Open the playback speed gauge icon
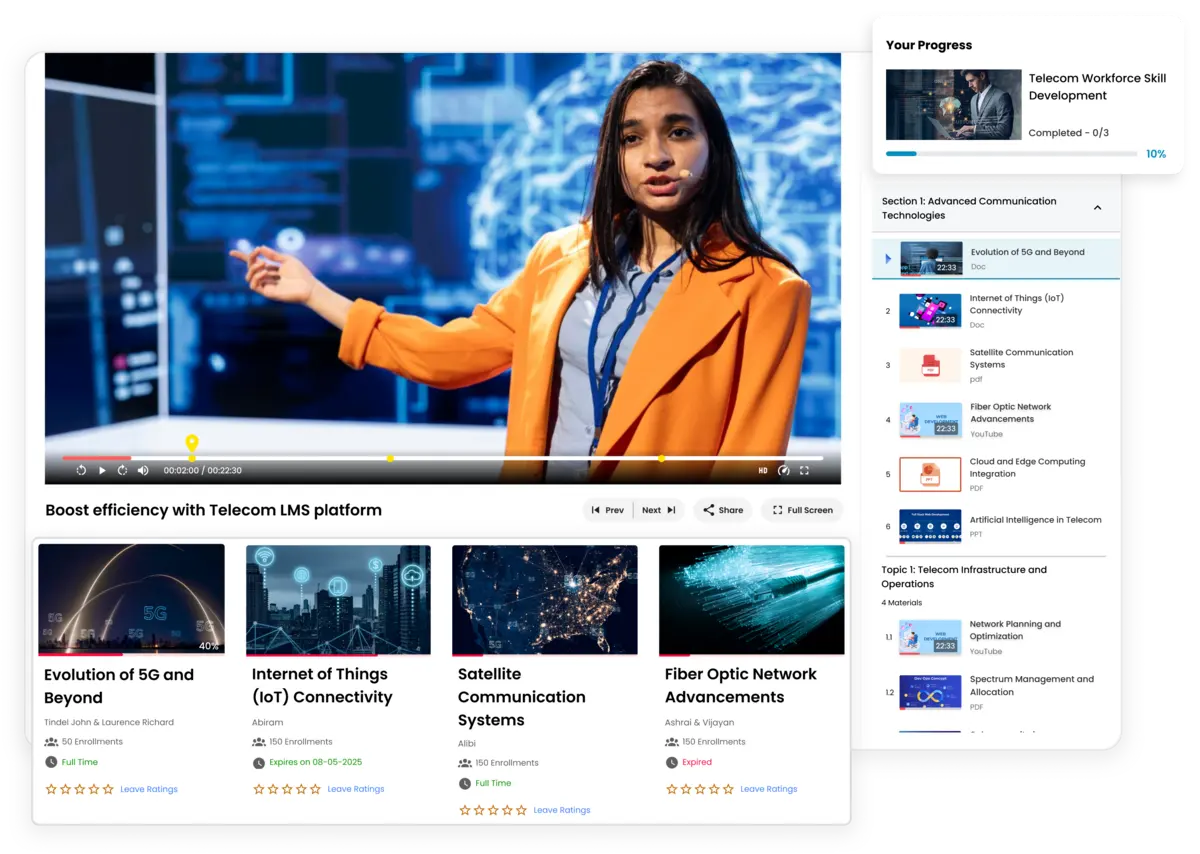This screenshot has height=854, width=1200. (x=783, y=470)
